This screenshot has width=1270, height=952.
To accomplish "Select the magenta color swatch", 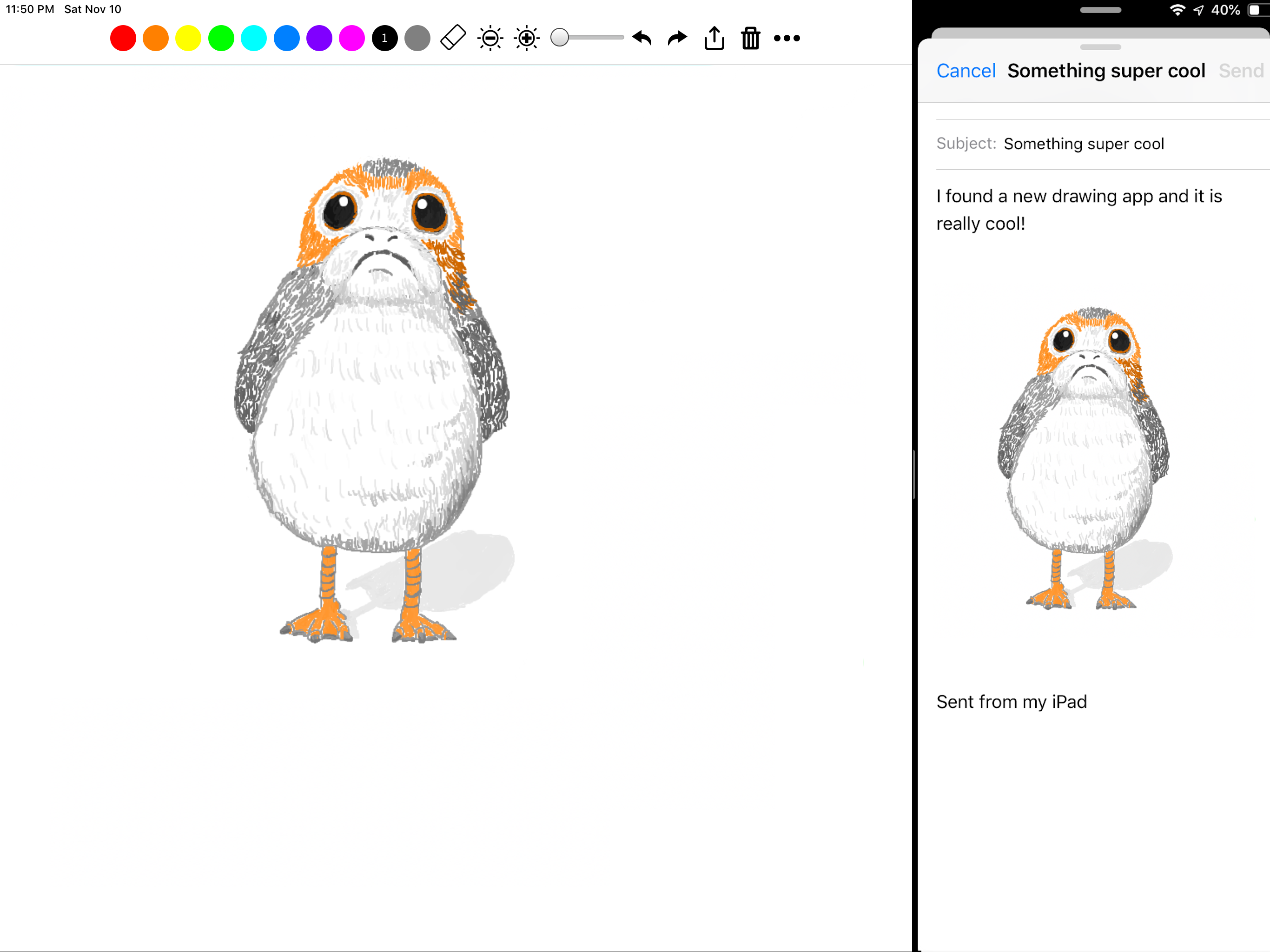I will [x=352, y=39].
